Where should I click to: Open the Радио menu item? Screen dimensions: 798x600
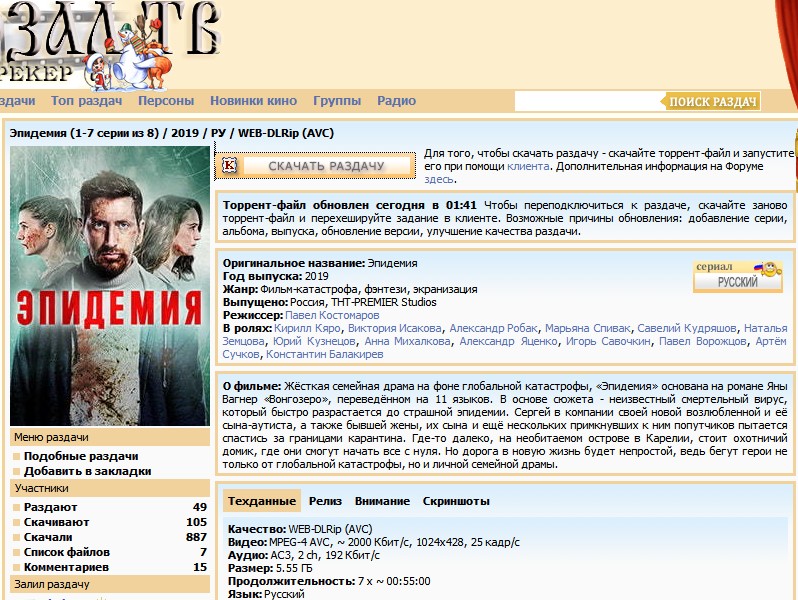tap(397, 101)
